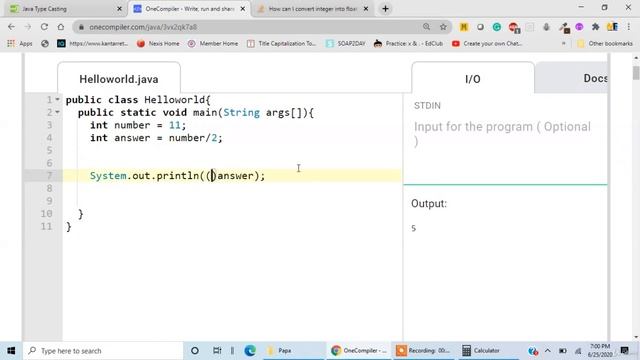The width and height of the screenshot is (640, 360).
Task: Bookmark this page with the star icon
Action: pyautogui.click(x=443, y=27)
